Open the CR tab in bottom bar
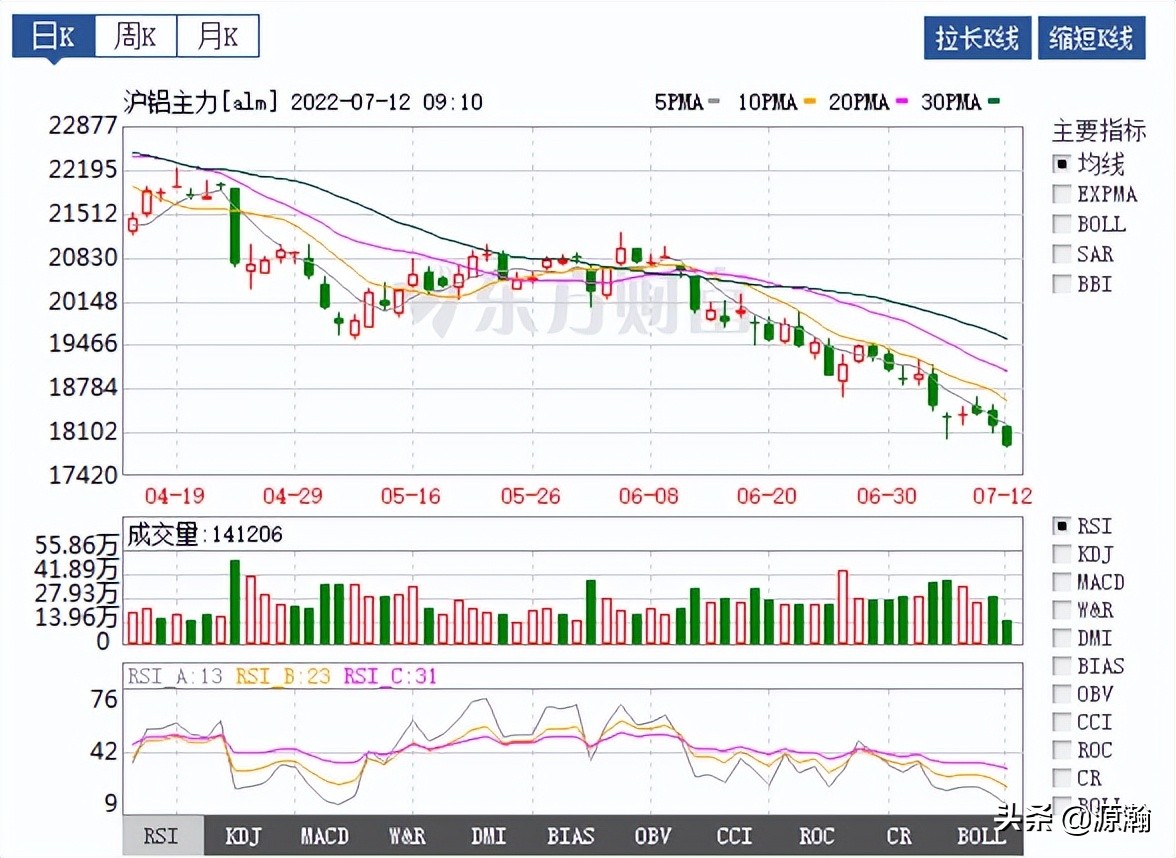1176x858 pixels. (898, 836)
